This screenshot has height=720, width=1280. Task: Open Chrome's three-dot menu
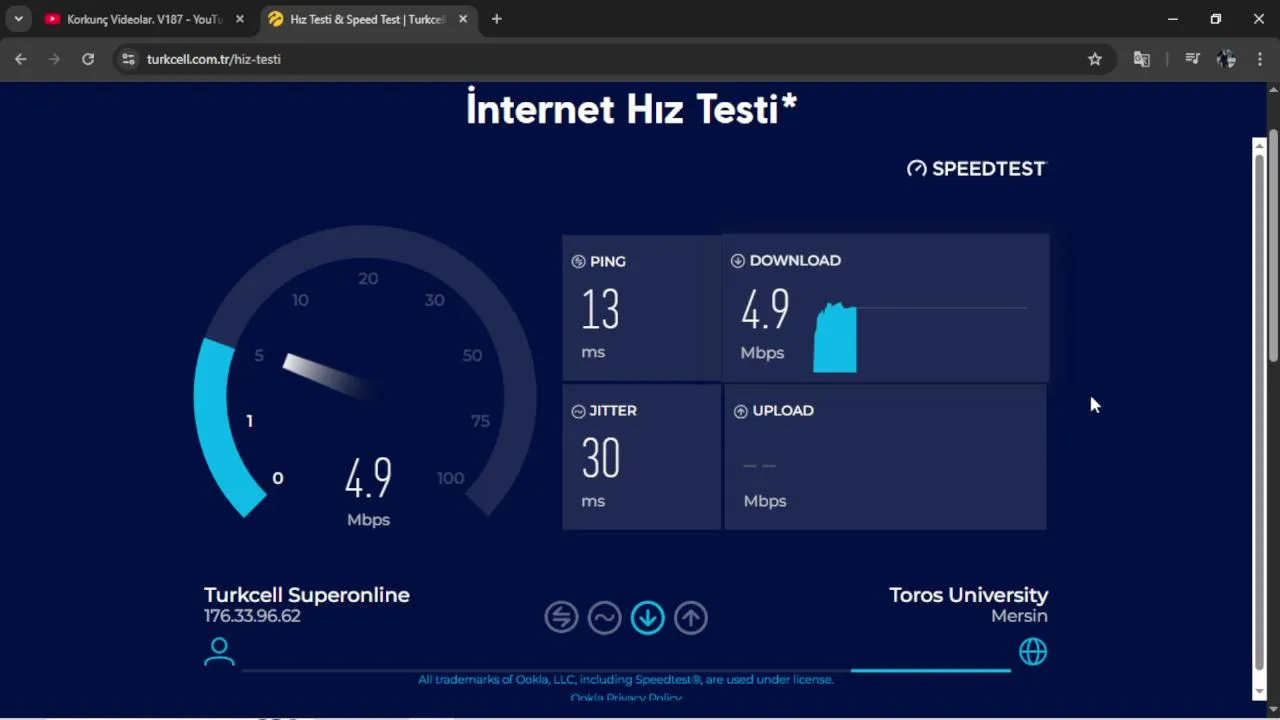pyautogui.click(x=1259, y=59)
